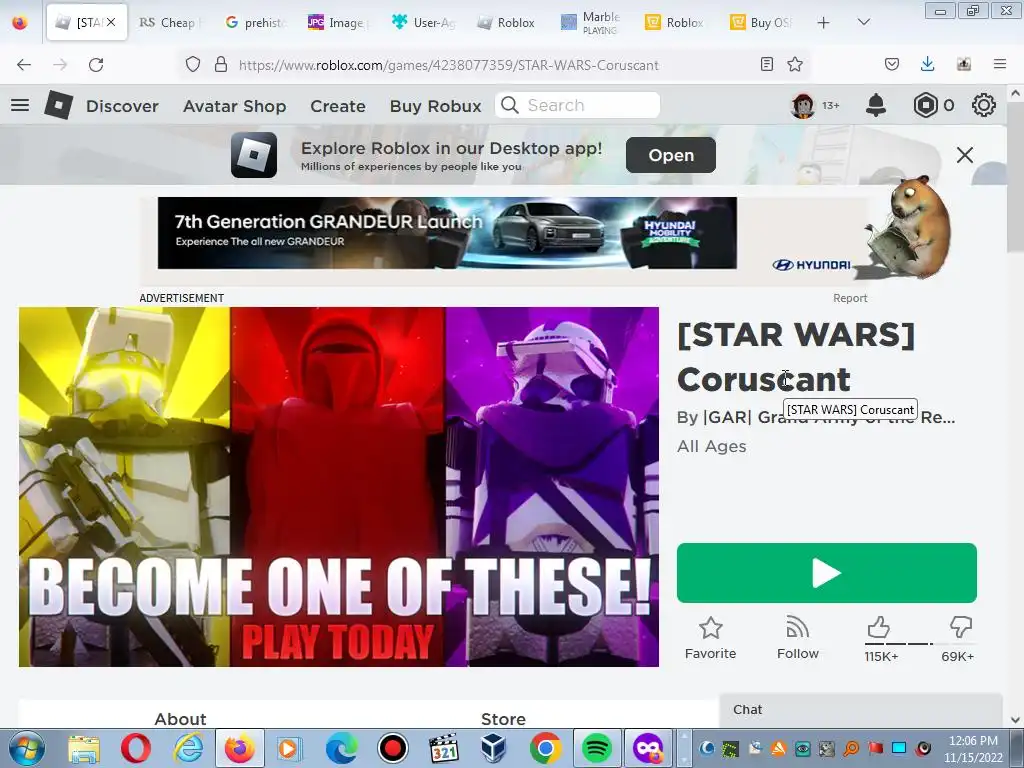The image size is (1024, 768).
Task: Click the Hyundai Grandeur ad banner
Action: click(x=447, y=233)
